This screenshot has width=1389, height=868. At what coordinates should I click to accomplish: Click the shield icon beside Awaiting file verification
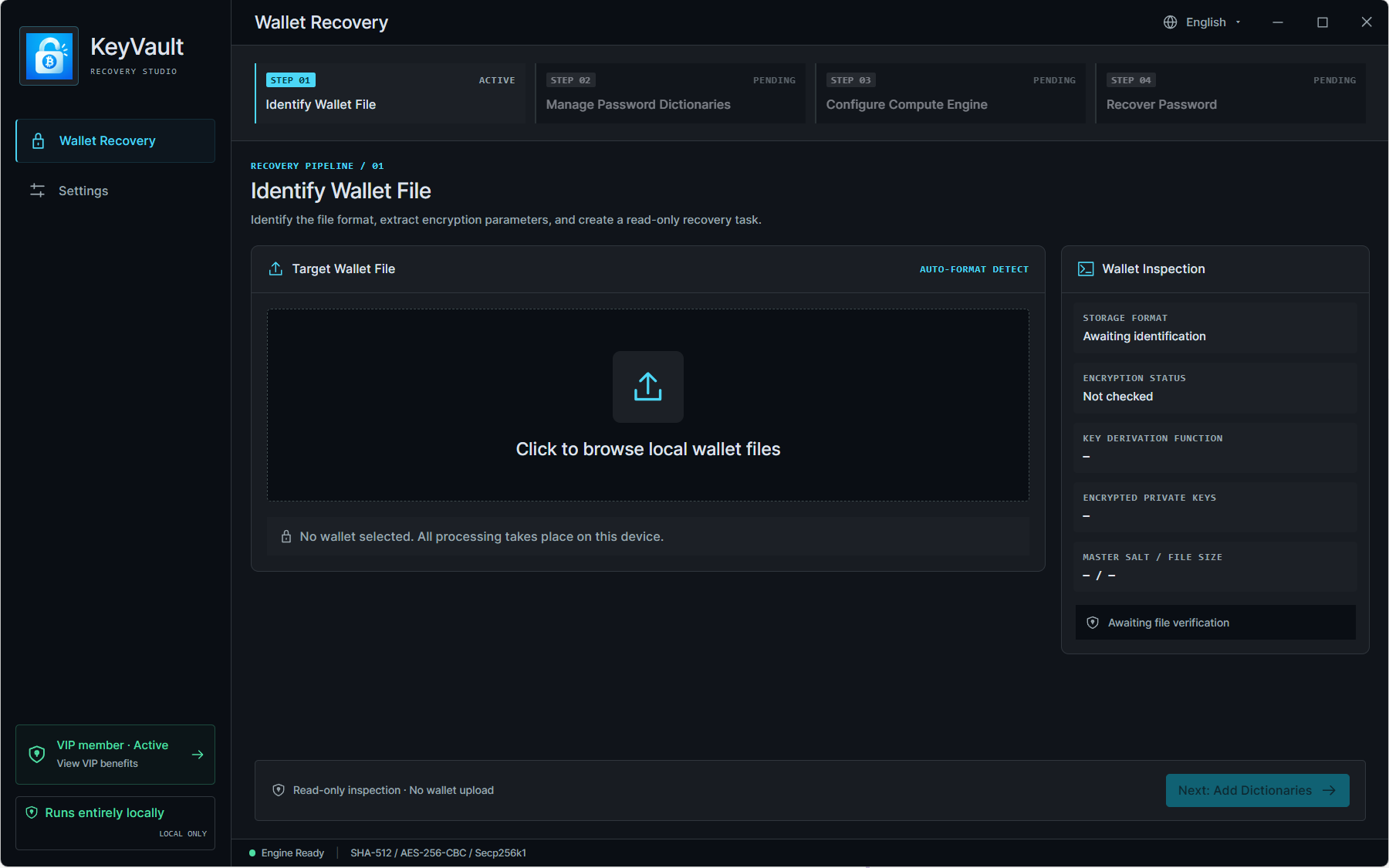[x=1093, y=623]
